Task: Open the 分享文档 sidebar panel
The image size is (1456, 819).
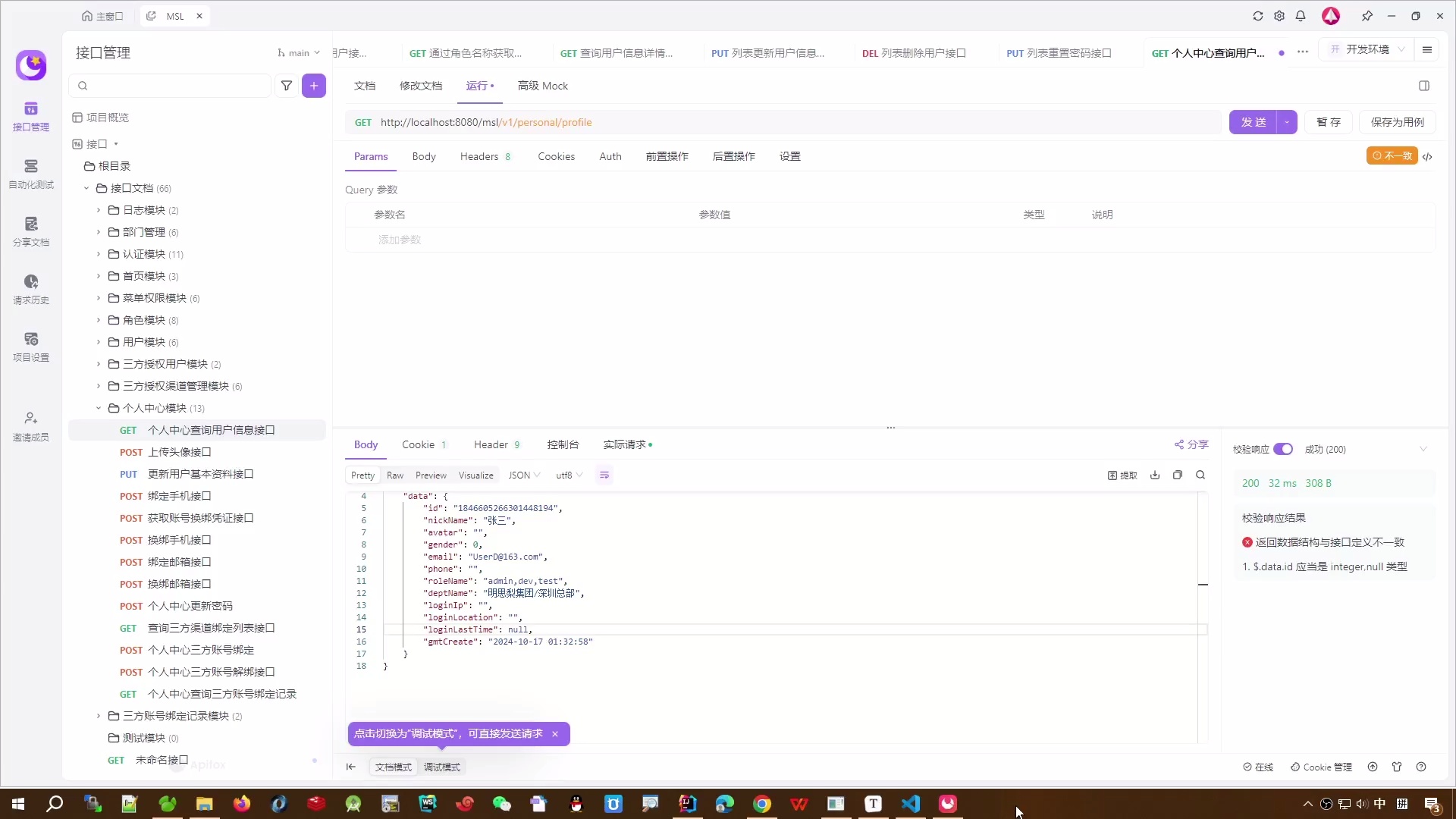Action: click(x=30, y=230)
